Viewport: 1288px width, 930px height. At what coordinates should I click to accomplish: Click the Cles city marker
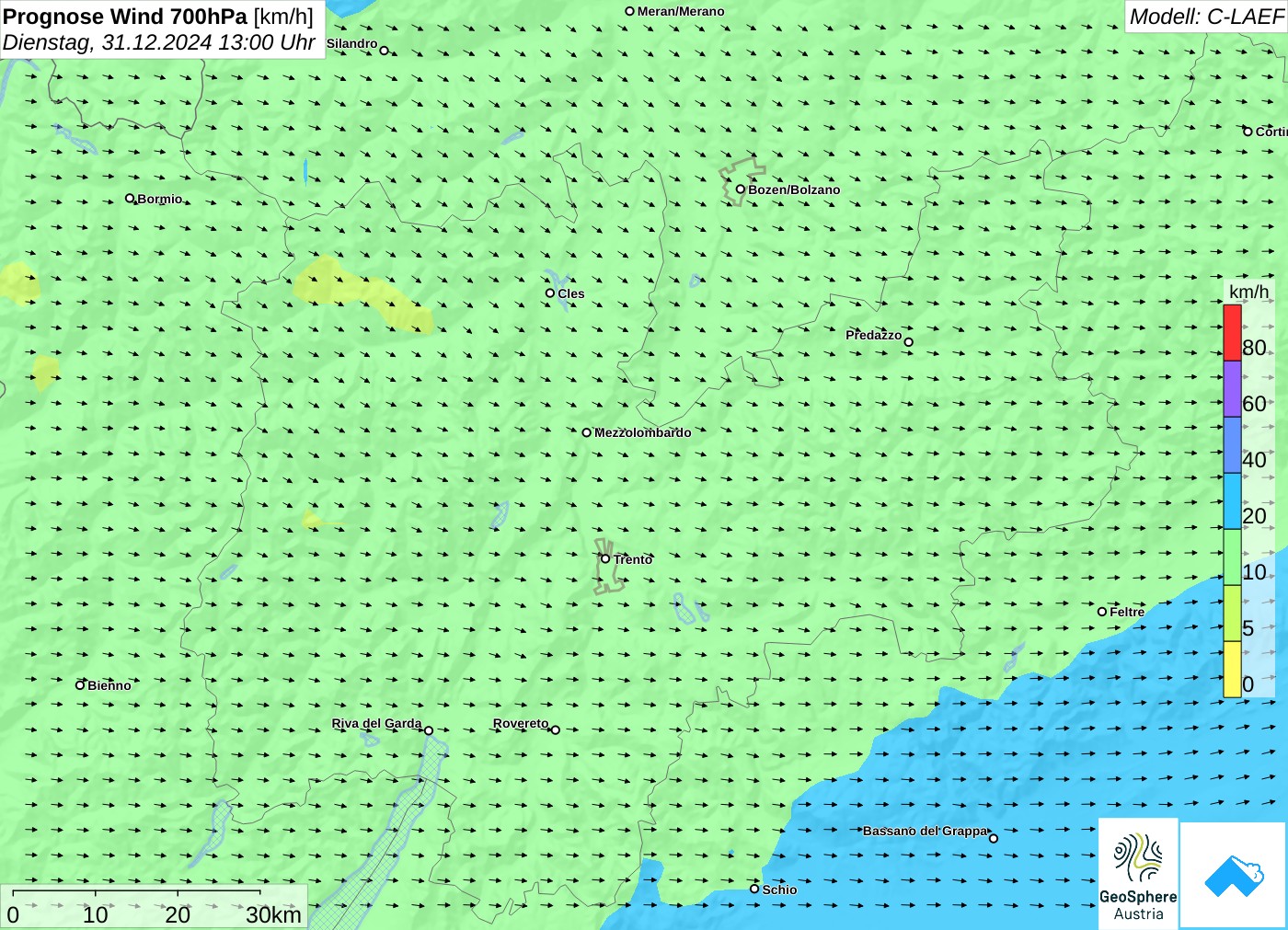[x=550, y=293]
